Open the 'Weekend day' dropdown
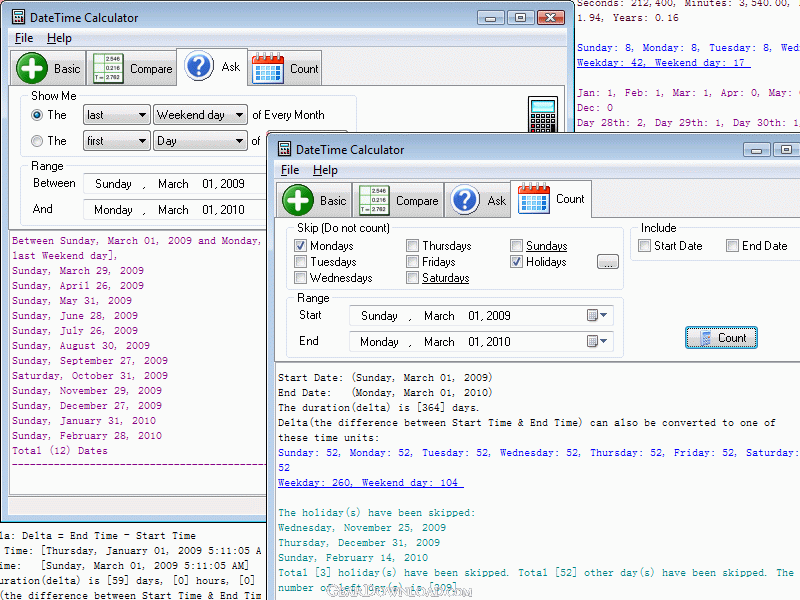The width and height of the screenshot is (800, 600). (200, 115)
